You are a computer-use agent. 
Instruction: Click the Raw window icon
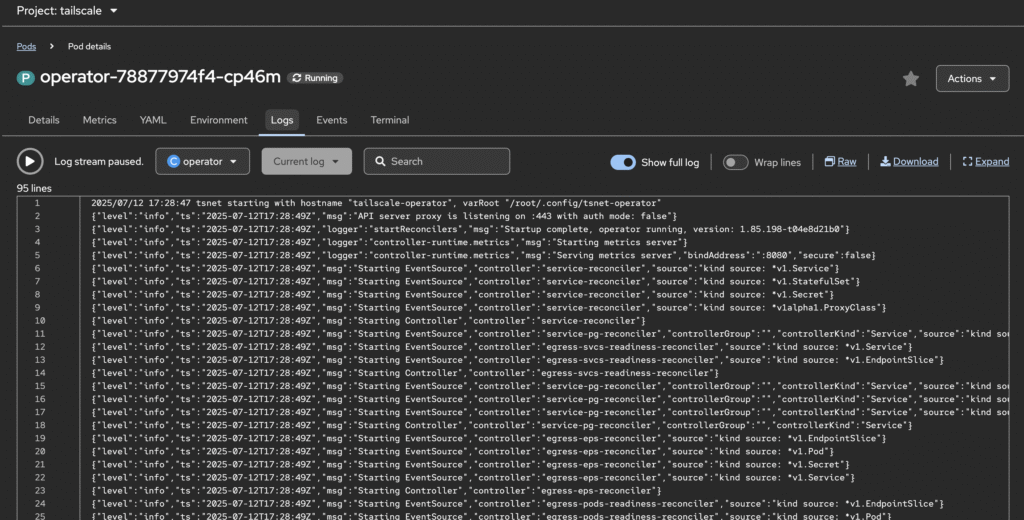(829, 161)
